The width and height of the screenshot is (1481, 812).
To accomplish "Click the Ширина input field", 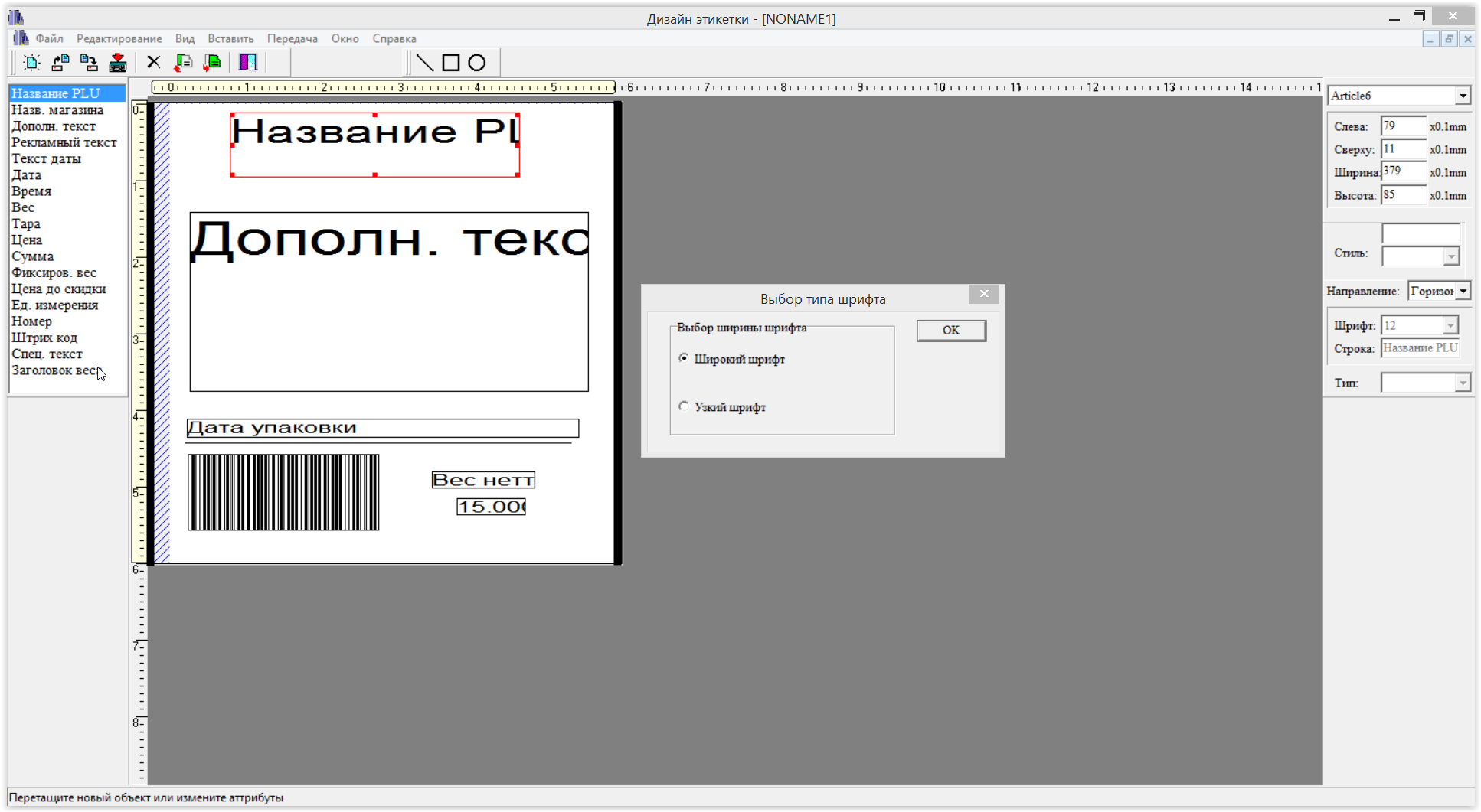I will pos(1403,172).
